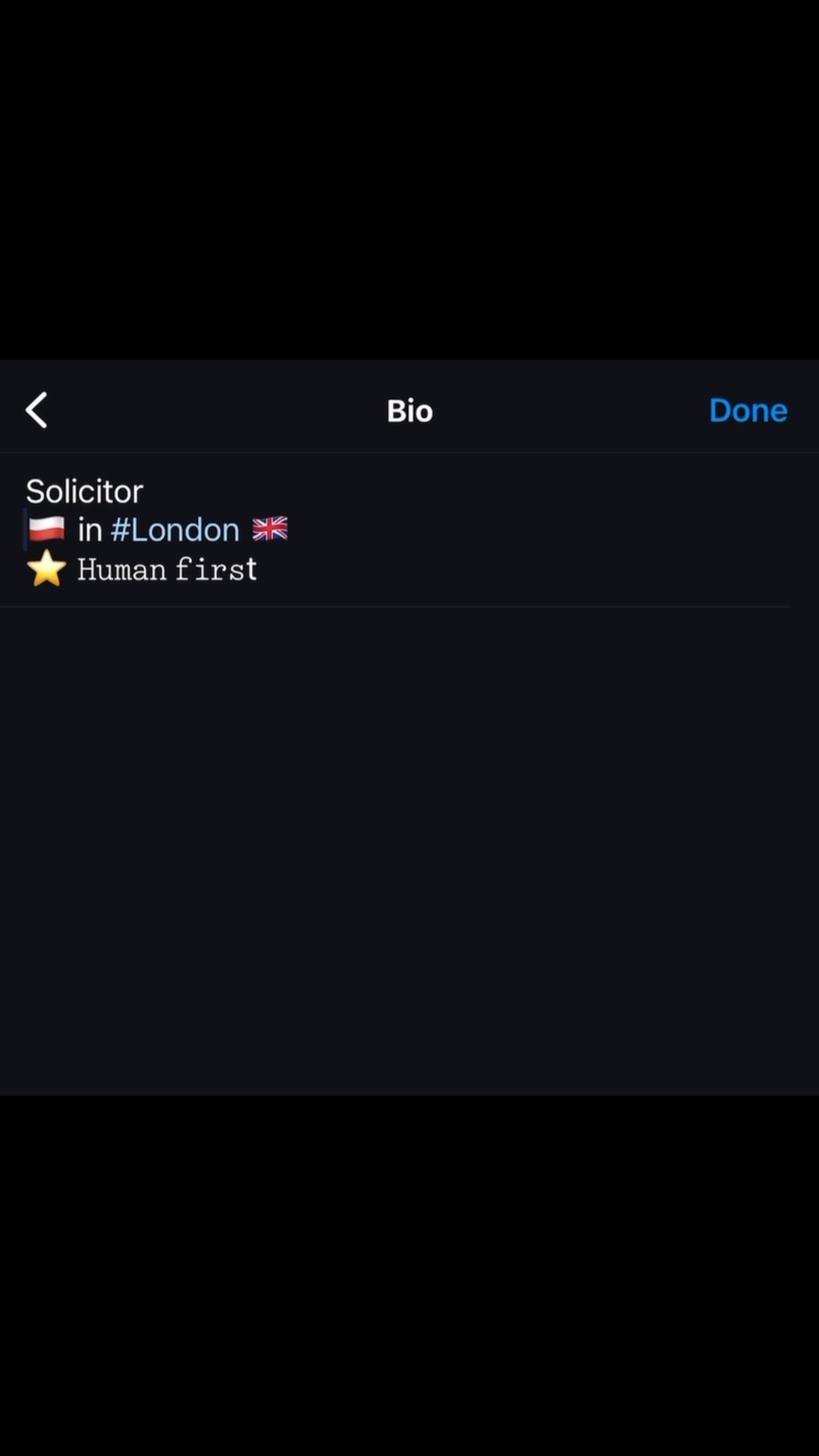Click the blank space after UK flag
Viewport: 819px width, 1456px height.
pyautogui.click(x=510, y=529)
